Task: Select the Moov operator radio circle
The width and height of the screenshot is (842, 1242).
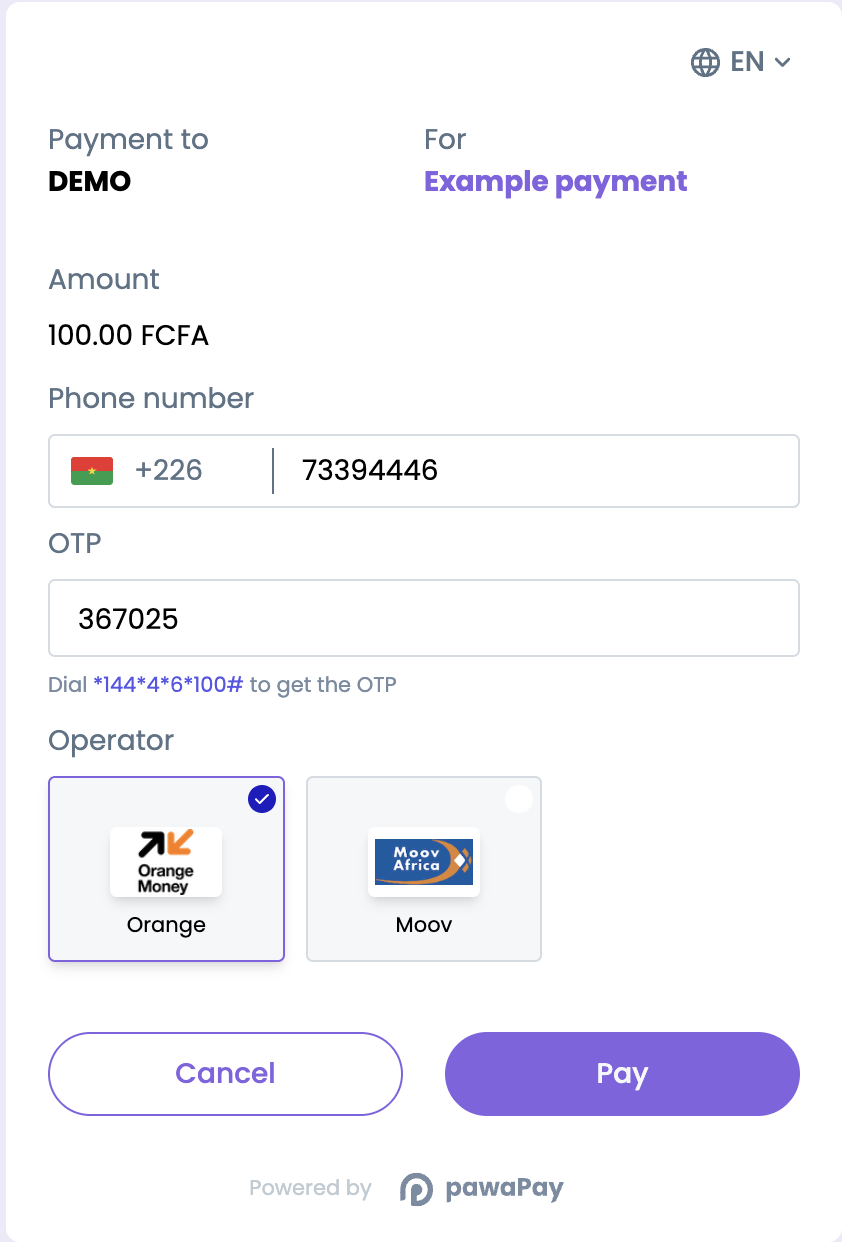Action: pyautogui.click(x=518, y=799)
